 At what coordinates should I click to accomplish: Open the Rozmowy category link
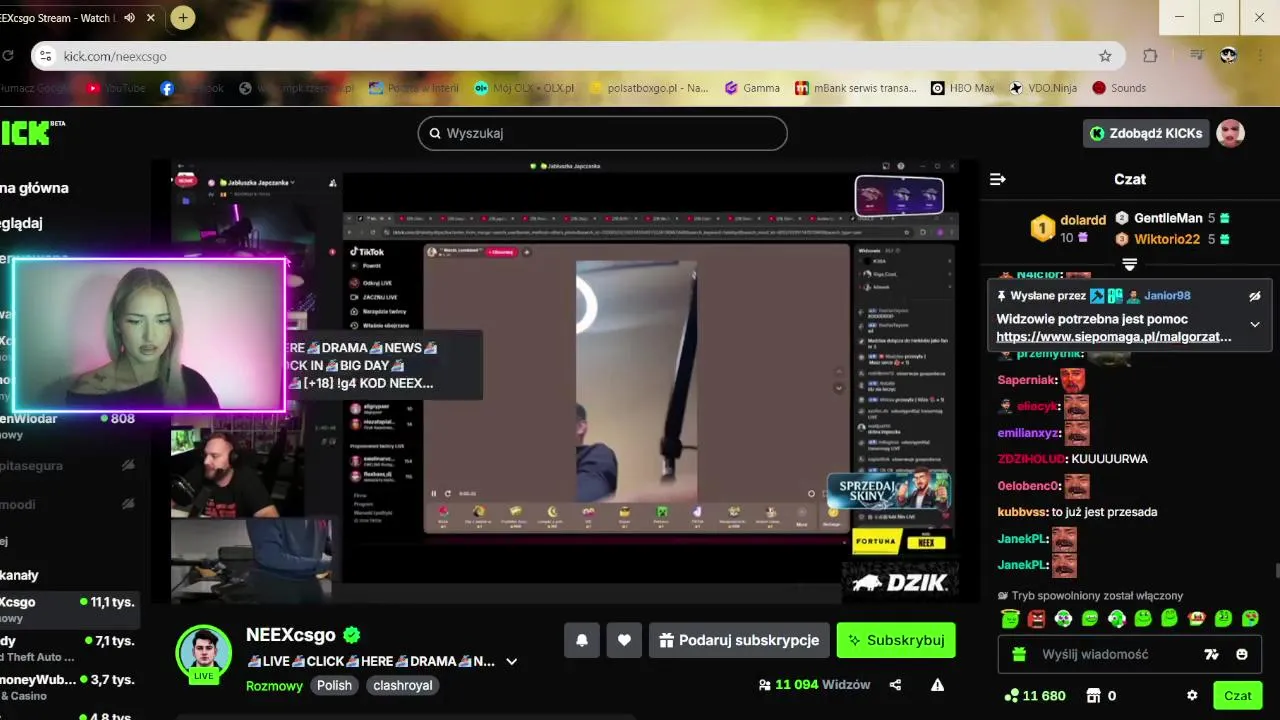pos(274,686)
